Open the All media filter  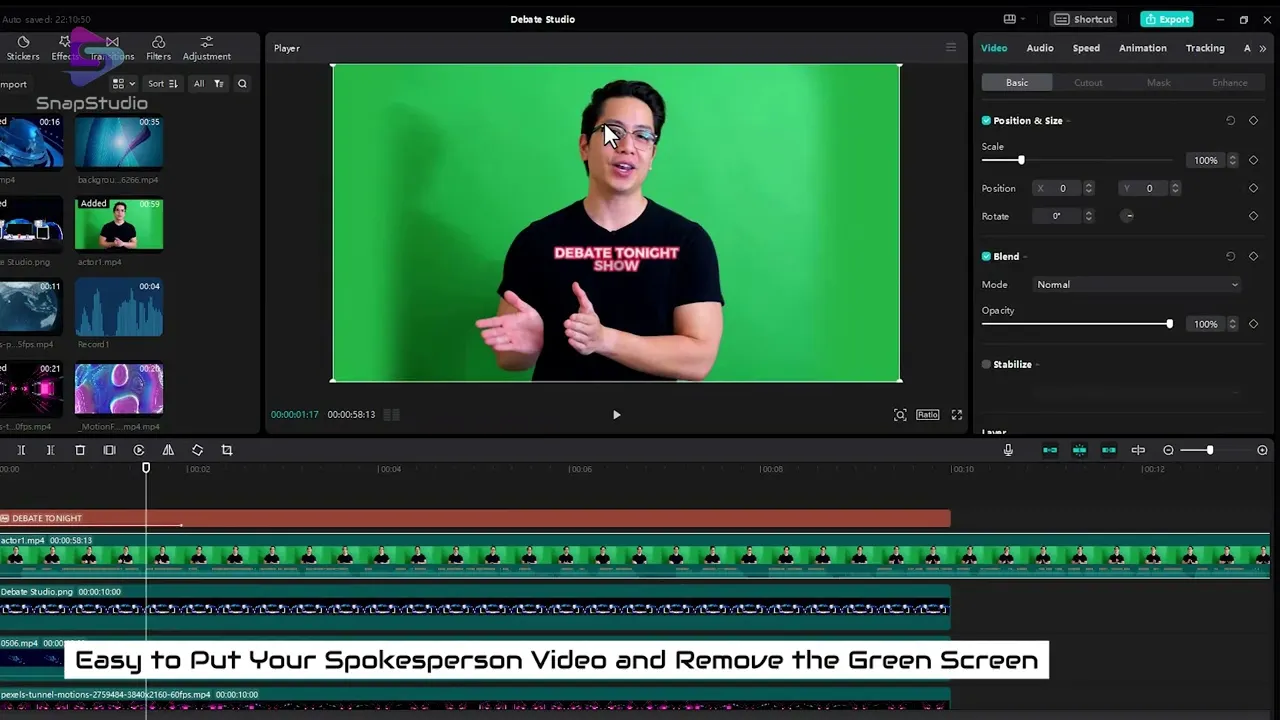point(208,84)
